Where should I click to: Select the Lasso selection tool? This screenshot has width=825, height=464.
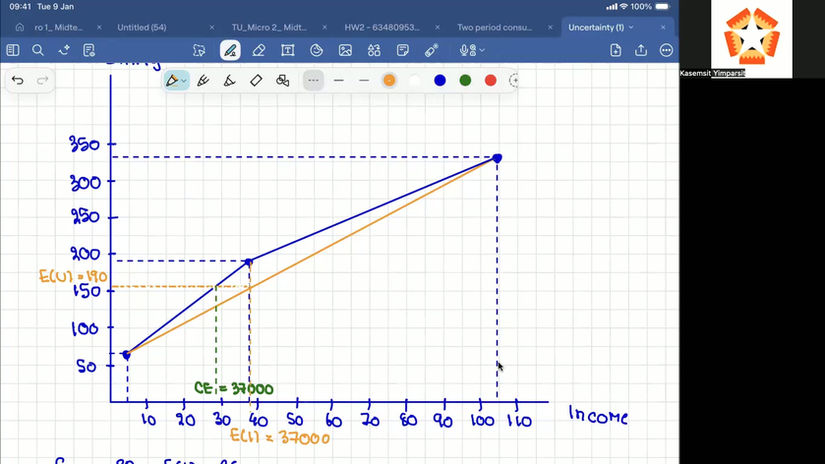click(x=199, y=50)
